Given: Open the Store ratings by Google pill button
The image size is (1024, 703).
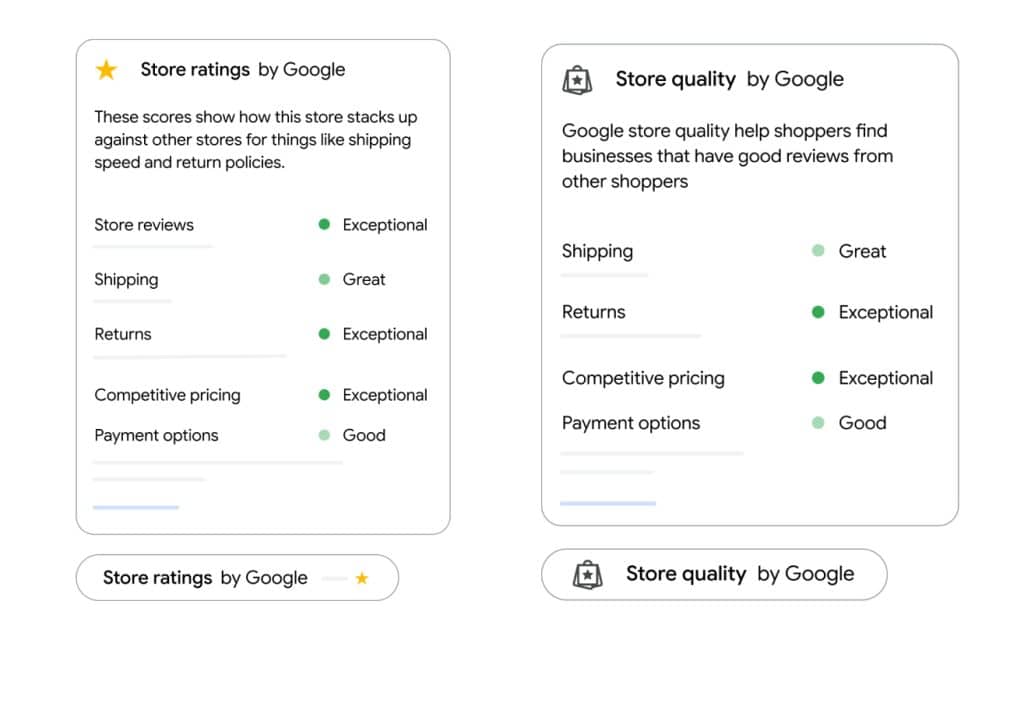Looking at the screenshot, I should [x=237, y=578].
